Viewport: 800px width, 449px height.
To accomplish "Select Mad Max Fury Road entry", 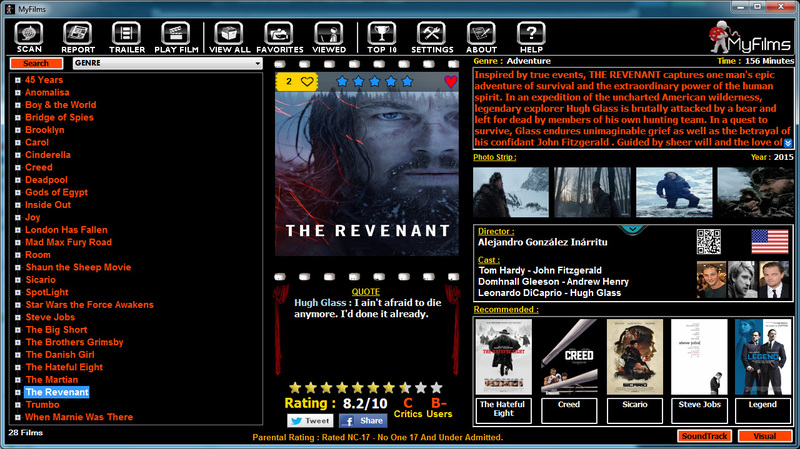I will (68, 242).
